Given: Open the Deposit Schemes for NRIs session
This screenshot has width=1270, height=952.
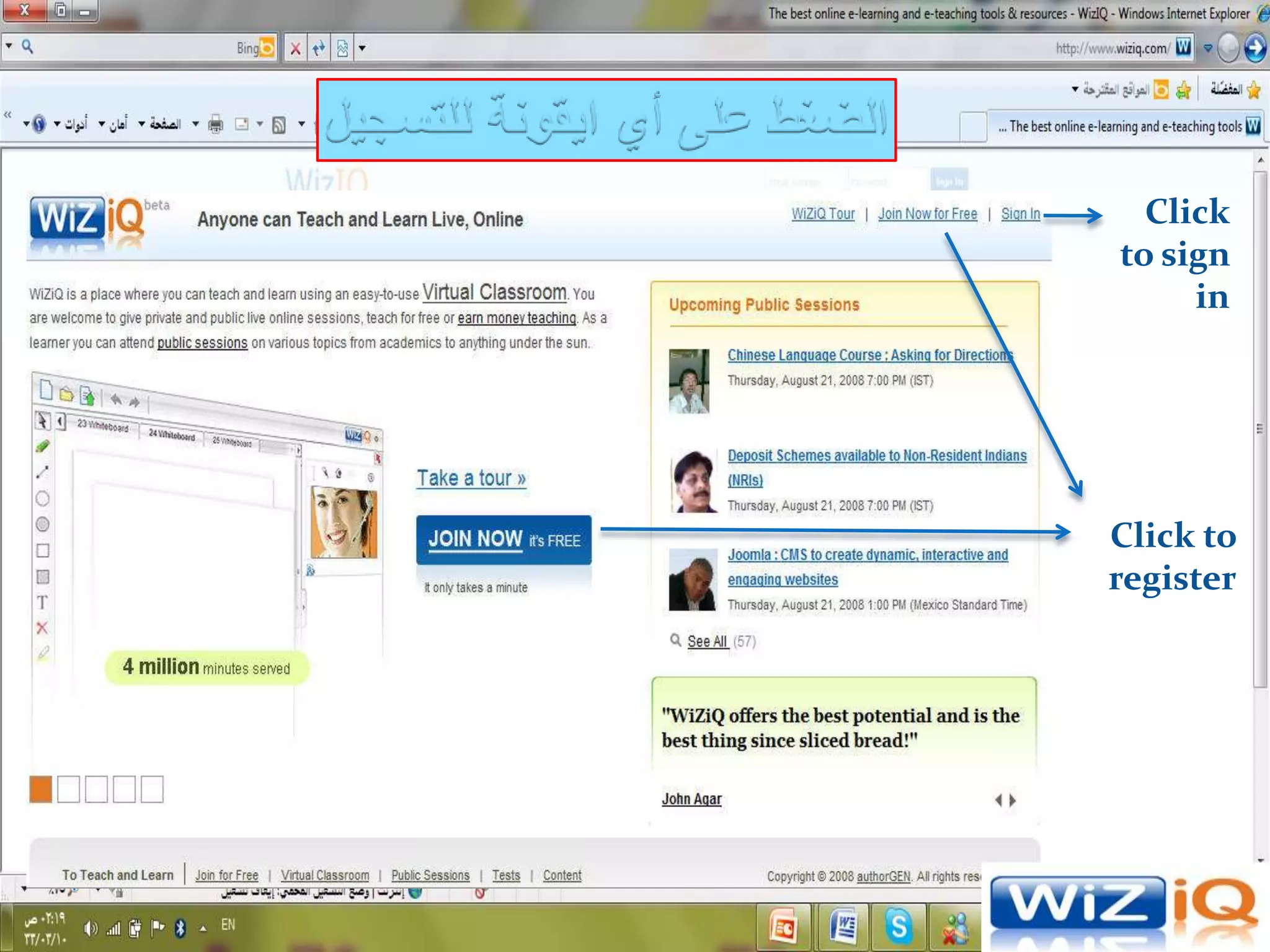Looking at the screenshot, I should coord(877,467).
